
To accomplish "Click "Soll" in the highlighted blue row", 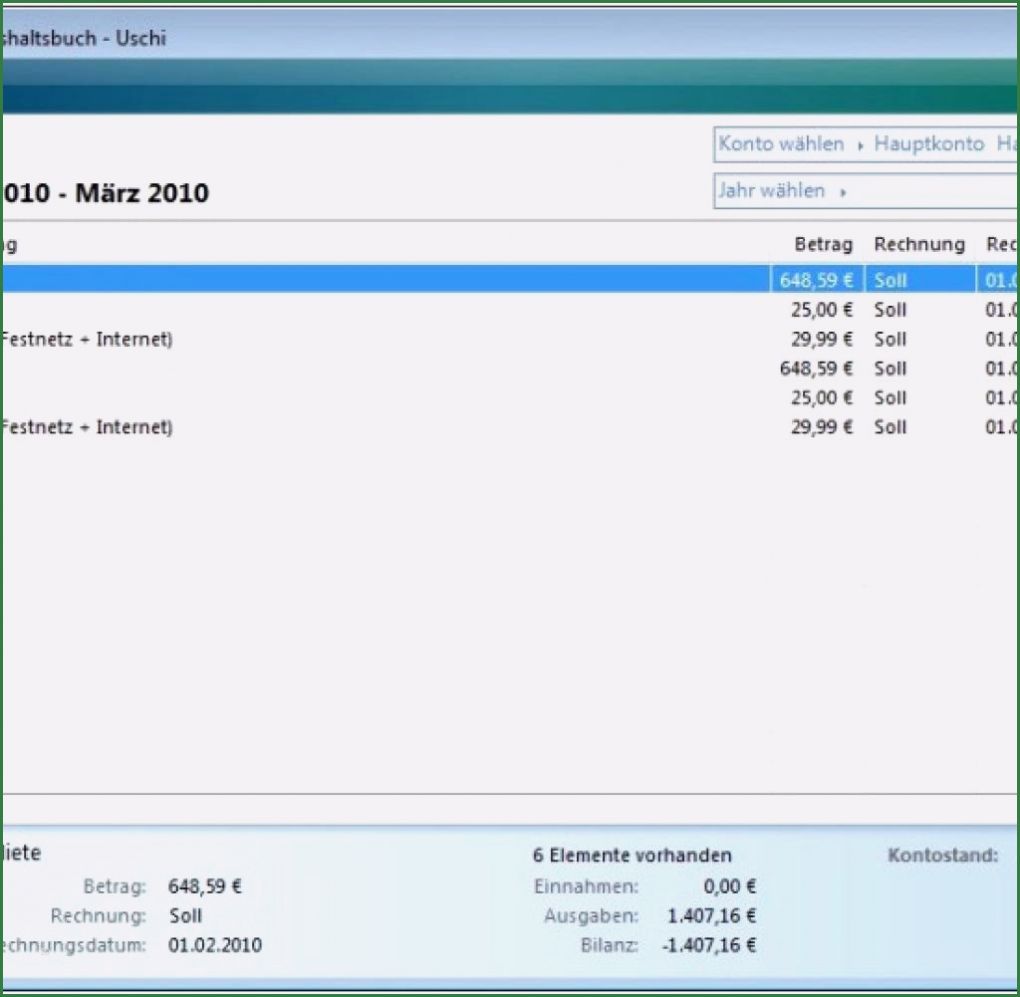I will click(x=890, y=281).
